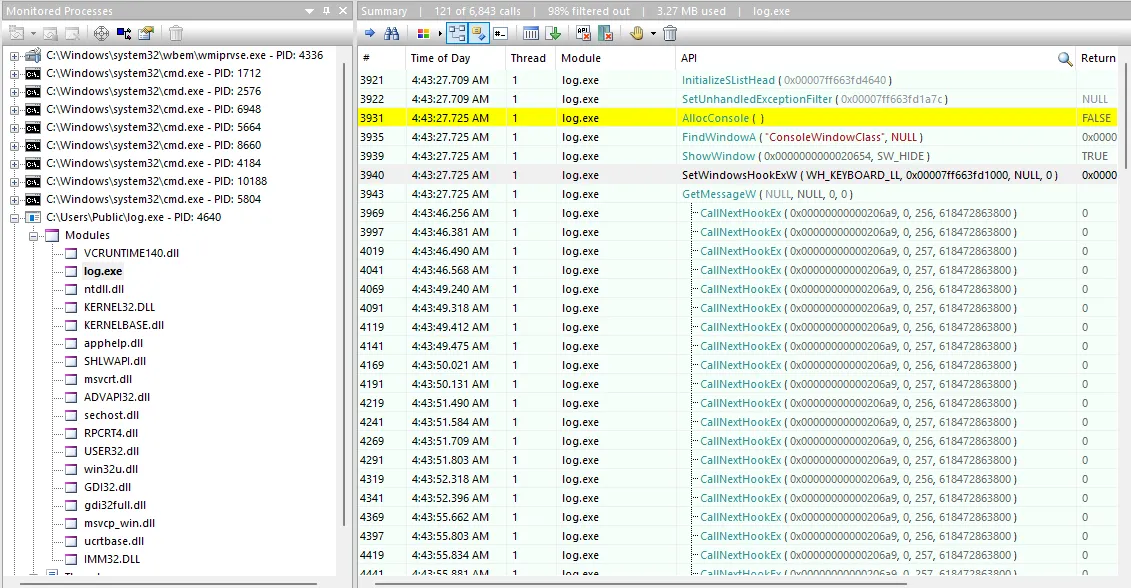1131x588 pixels.
Task: Toggle the hash number display button
Action: point(501,33)
